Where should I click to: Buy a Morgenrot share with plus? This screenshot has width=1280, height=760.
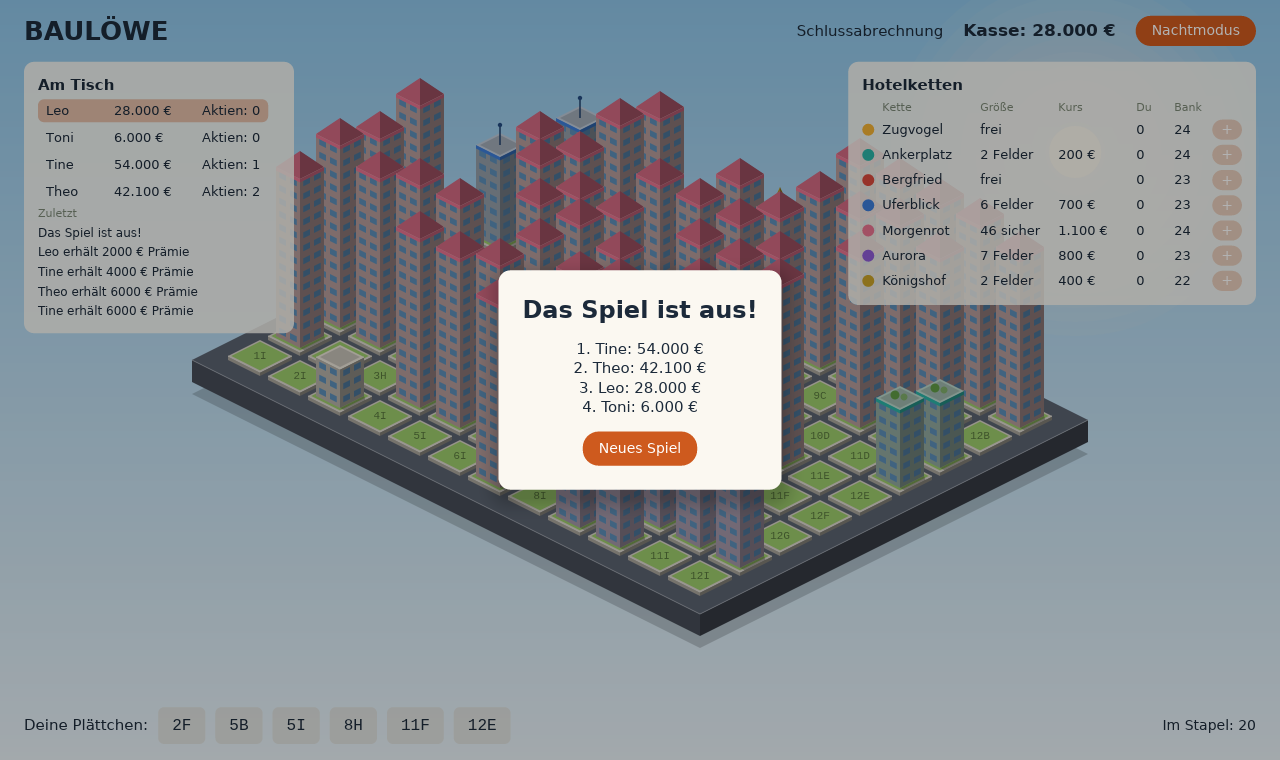(x=1227, y=230)
